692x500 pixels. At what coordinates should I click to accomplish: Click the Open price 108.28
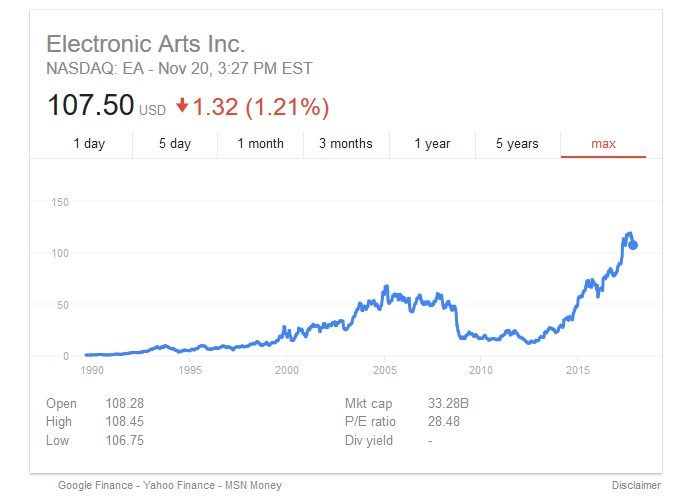(x=125, y=403)
